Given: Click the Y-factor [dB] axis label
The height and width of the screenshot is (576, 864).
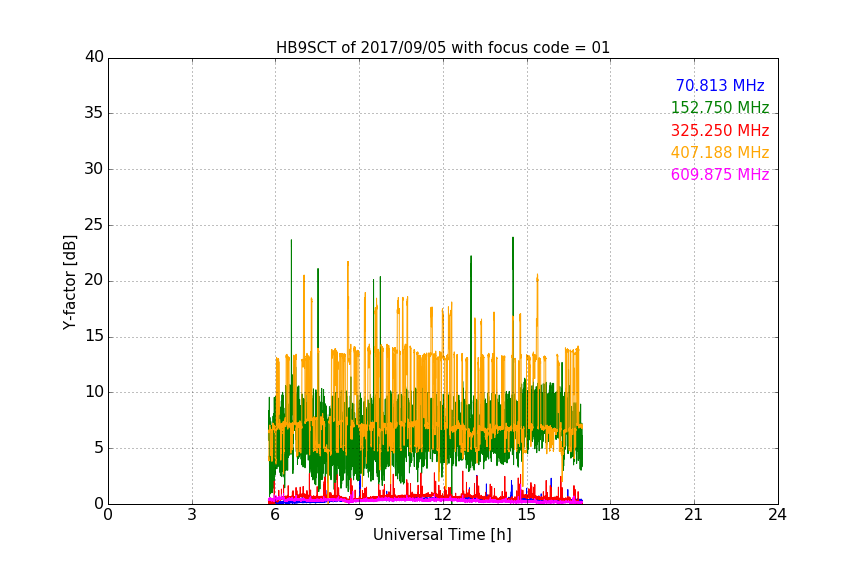Looking at the screenshot, I should [x=69, y=282].
